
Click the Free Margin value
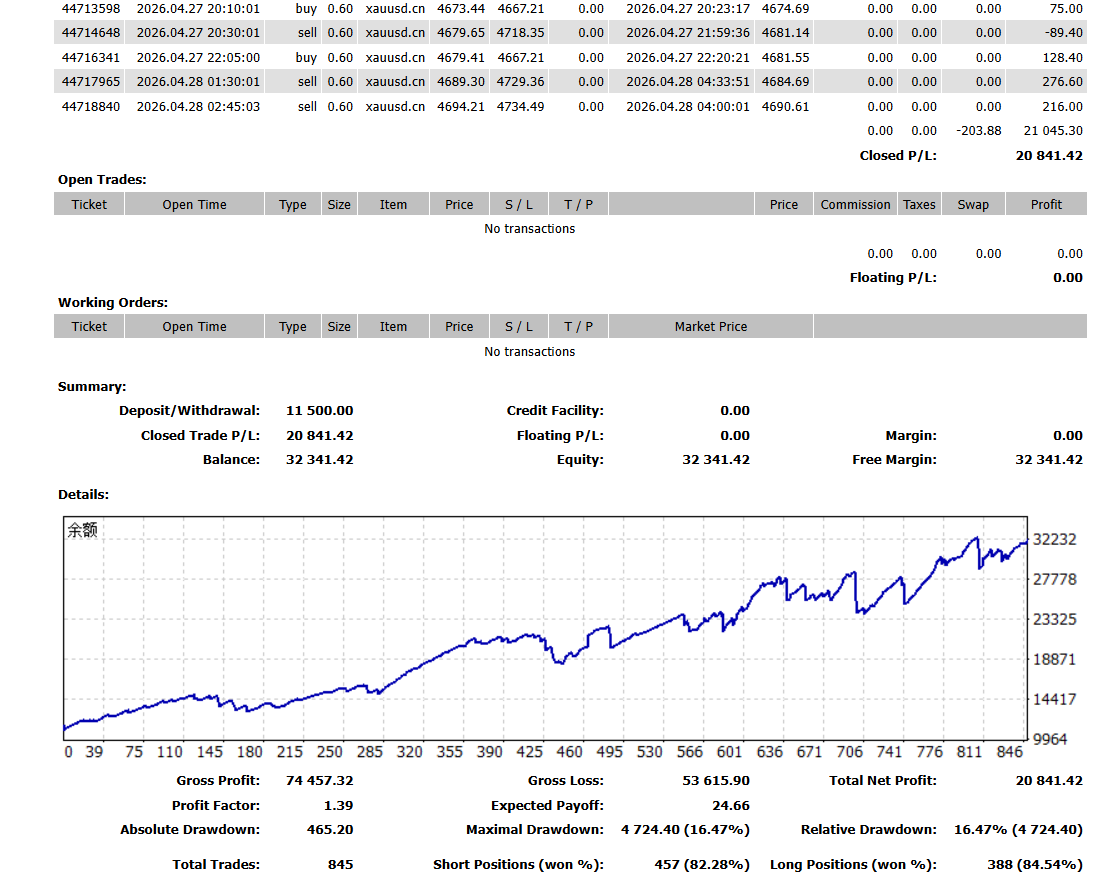click(1048, 459)
